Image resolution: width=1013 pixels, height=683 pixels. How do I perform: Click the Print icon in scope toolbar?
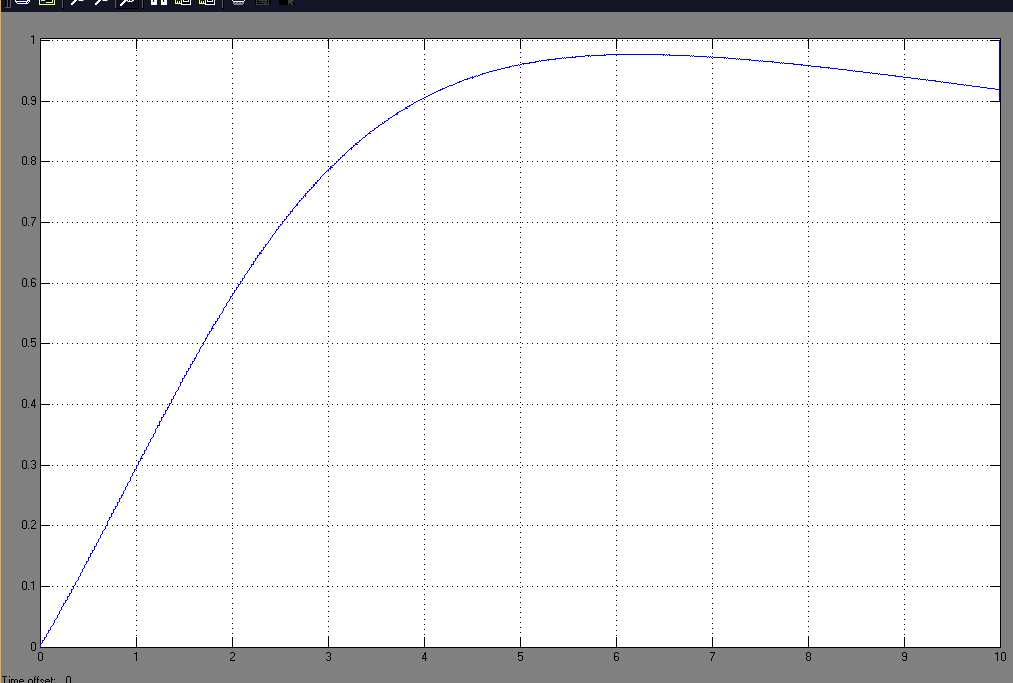coord(22,2)
